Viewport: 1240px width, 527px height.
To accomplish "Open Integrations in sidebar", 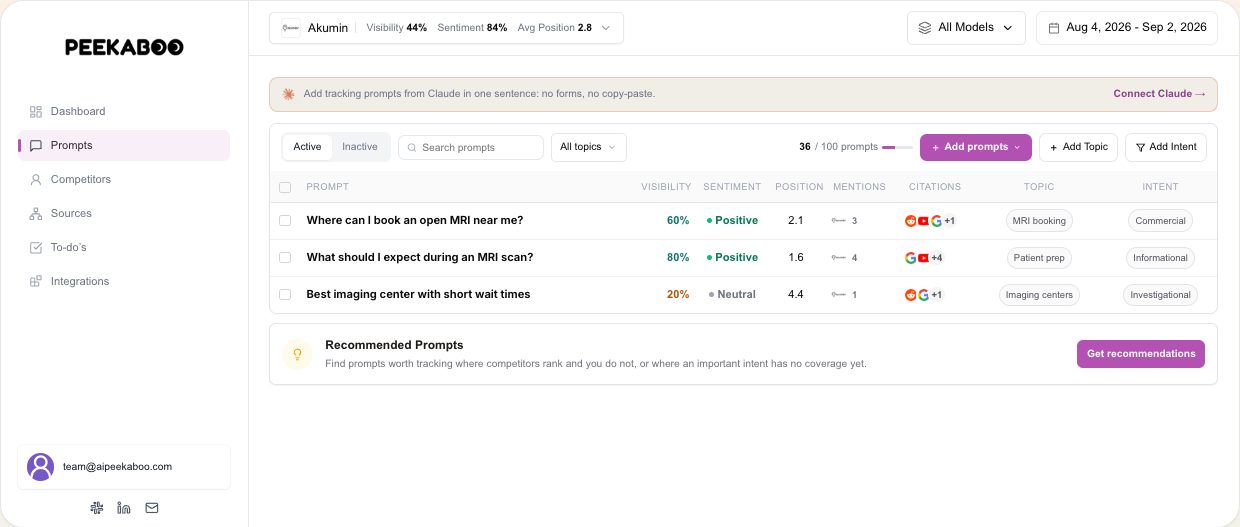I will [124, 281].
